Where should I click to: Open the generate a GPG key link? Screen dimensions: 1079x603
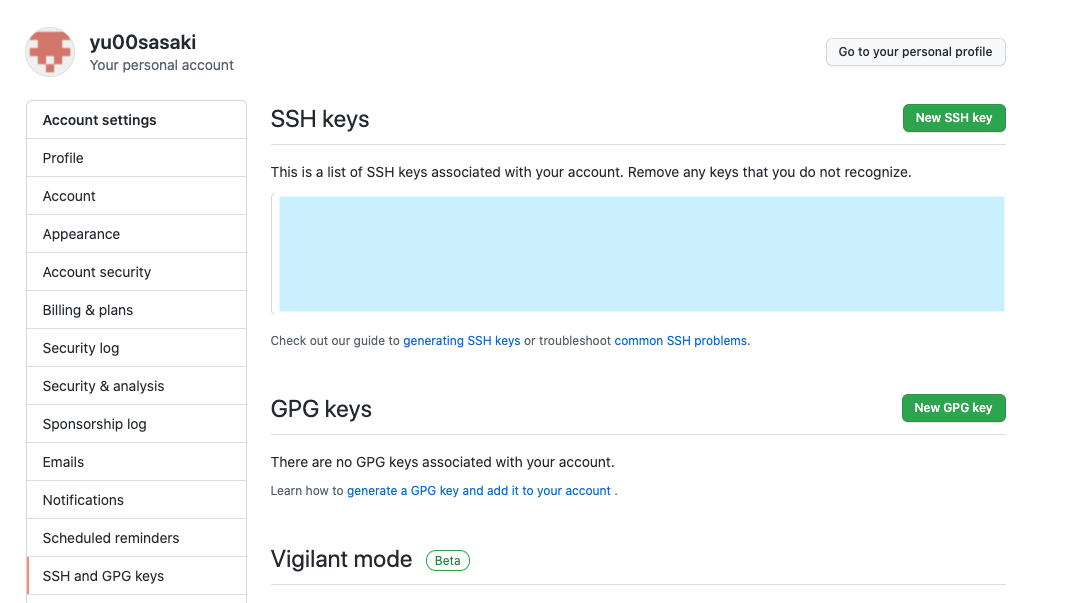(x=480, y=490)
